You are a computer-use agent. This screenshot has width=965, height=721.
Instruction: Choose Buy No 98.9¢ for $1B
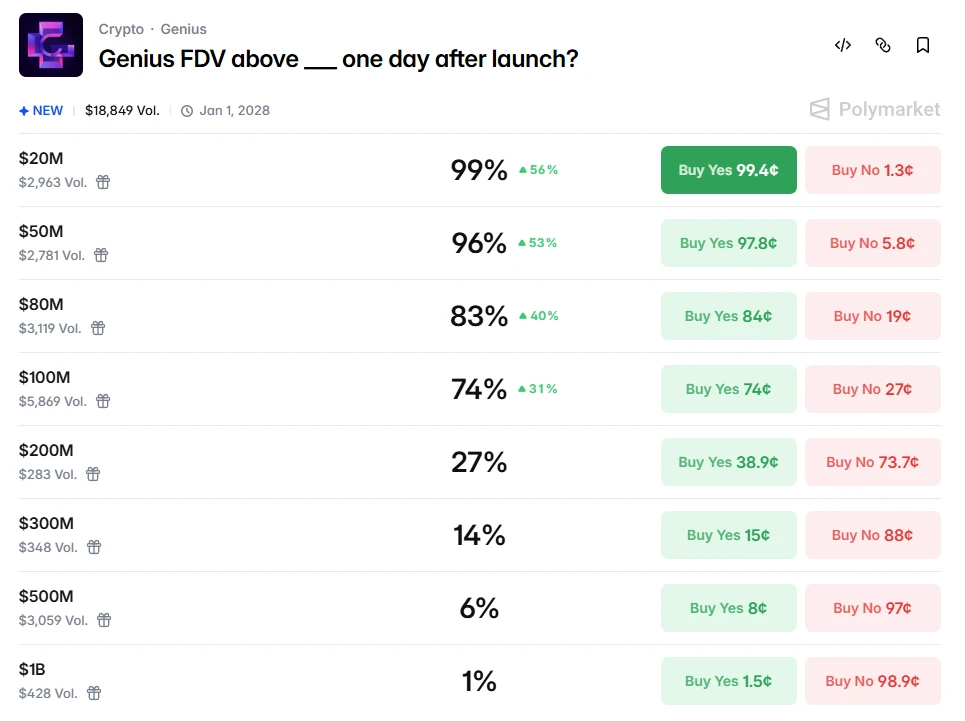coord(872,681)
